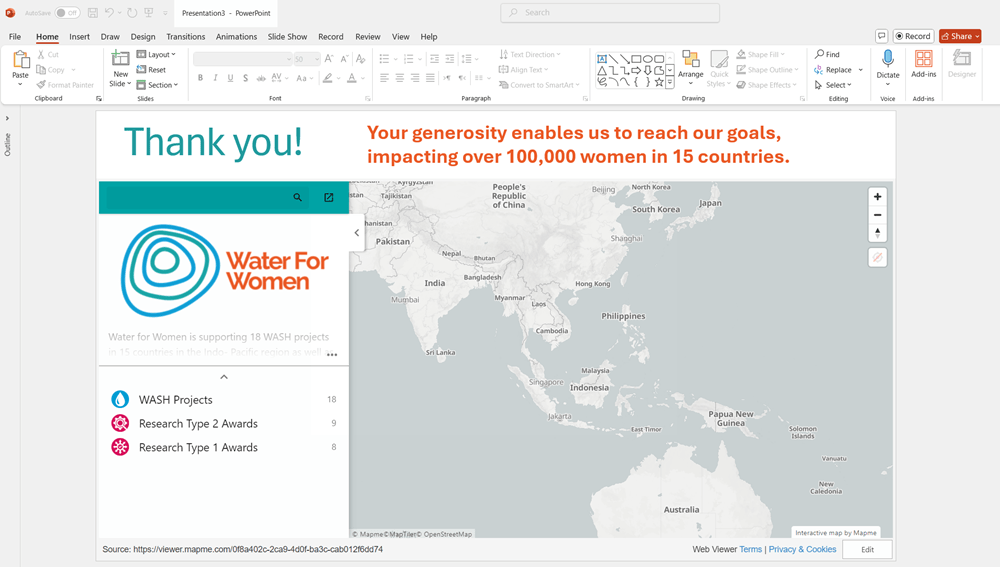Viewport: 1000px width, 567px height.
Task: Reset map compass bearing
Action: pos(878,233)
